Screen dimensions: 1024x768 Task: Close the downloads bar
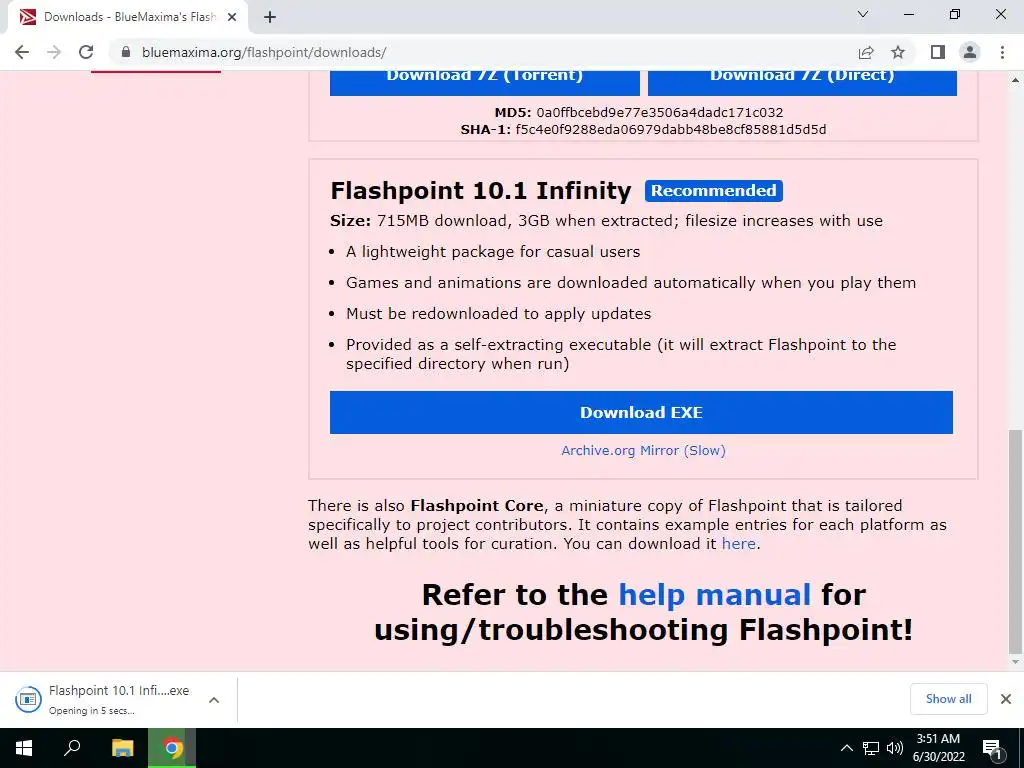coord(1006,699)
